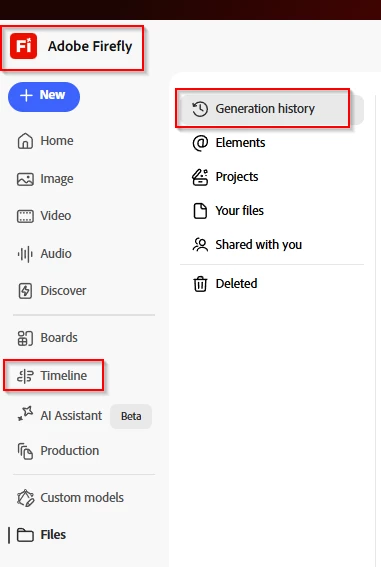The image size is (381, 567).
Task: Open the Custom models label
Action: [82, 498]
